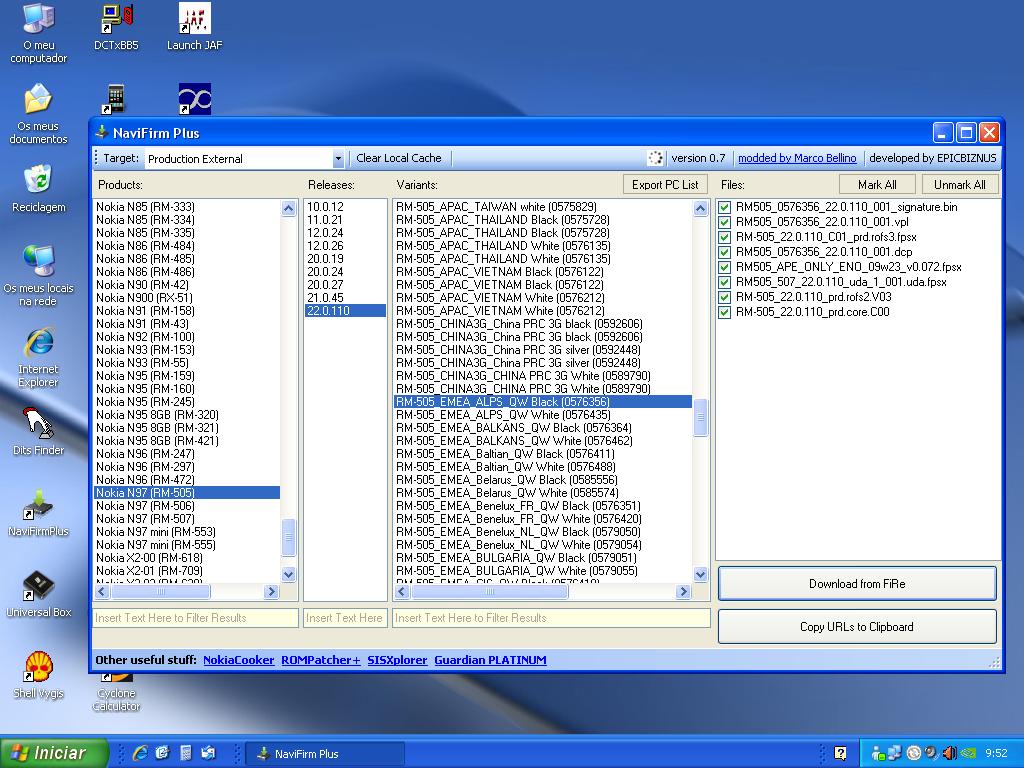Click the Variants list vertical scrollbar thumb
The width and height of the screenshot is (1024, 768).
[x=700, y=418]
